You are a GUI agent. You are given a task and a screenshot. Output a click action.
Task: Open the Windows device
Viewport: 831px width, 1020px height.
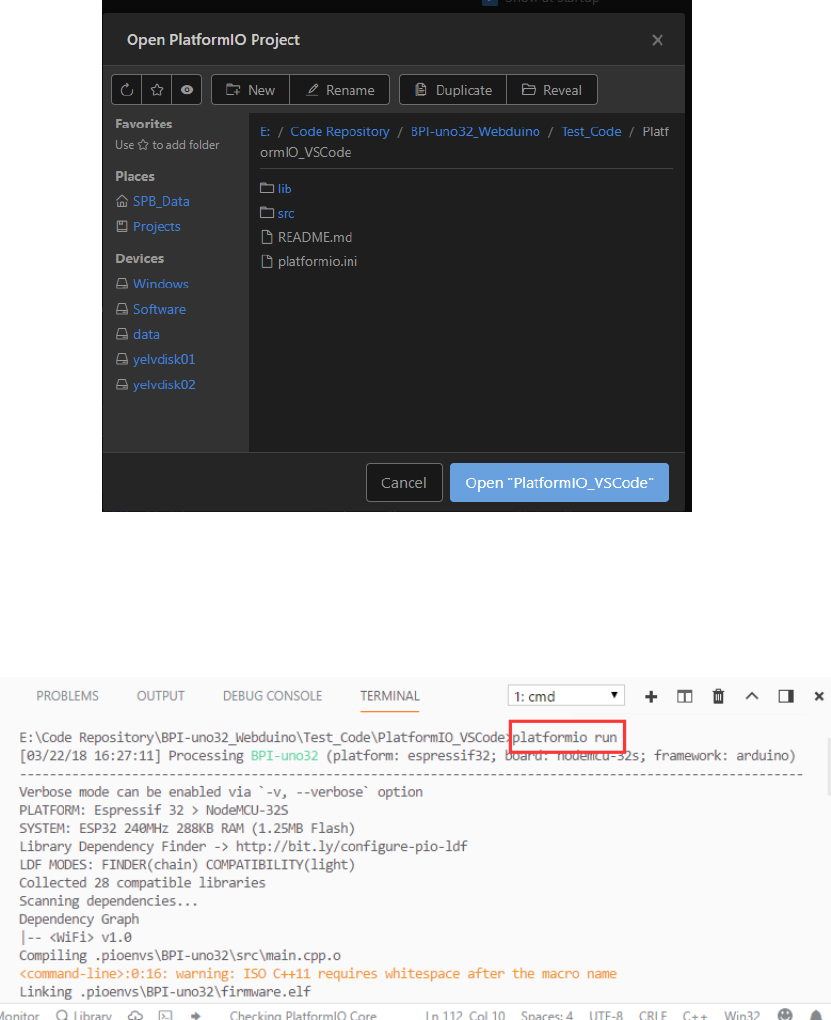point(161,284)
